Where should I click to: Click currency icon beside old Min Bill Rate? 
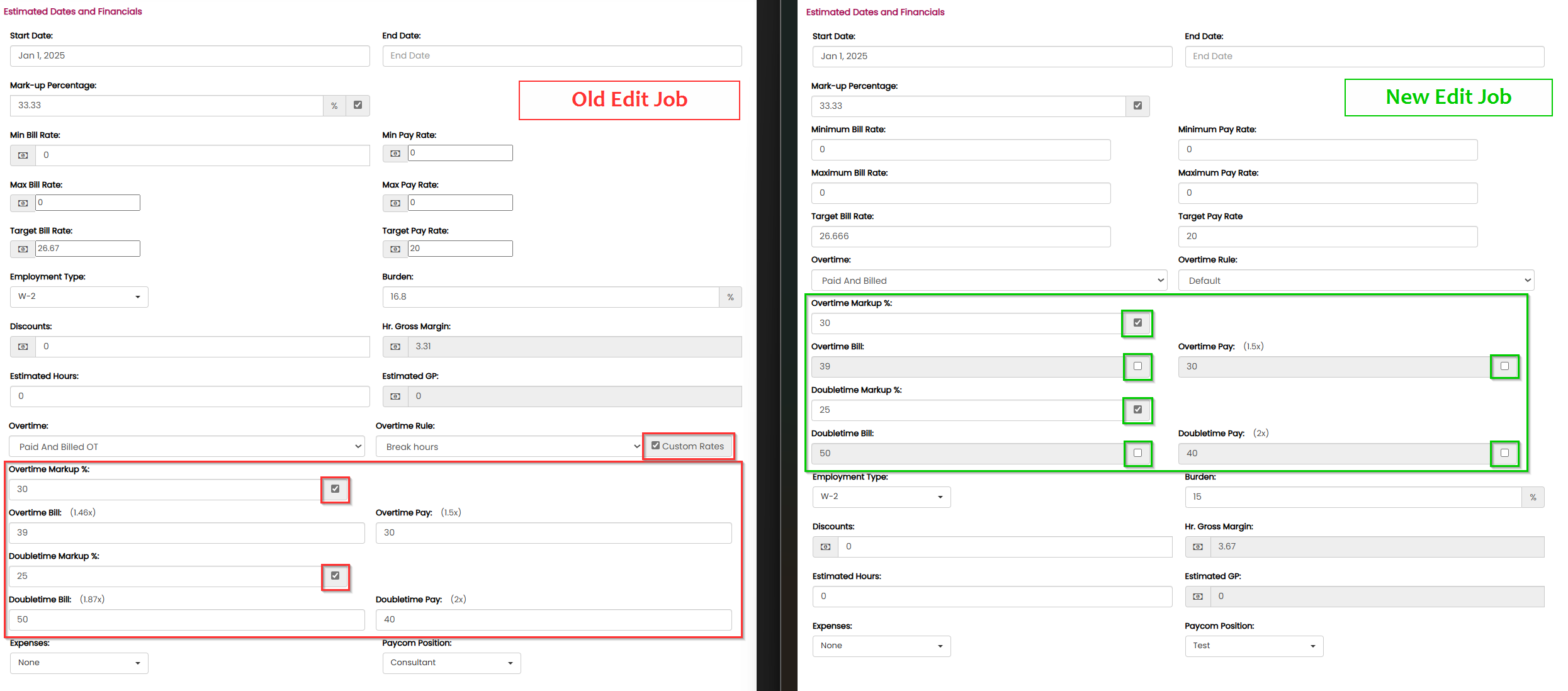tap(23, 155)
